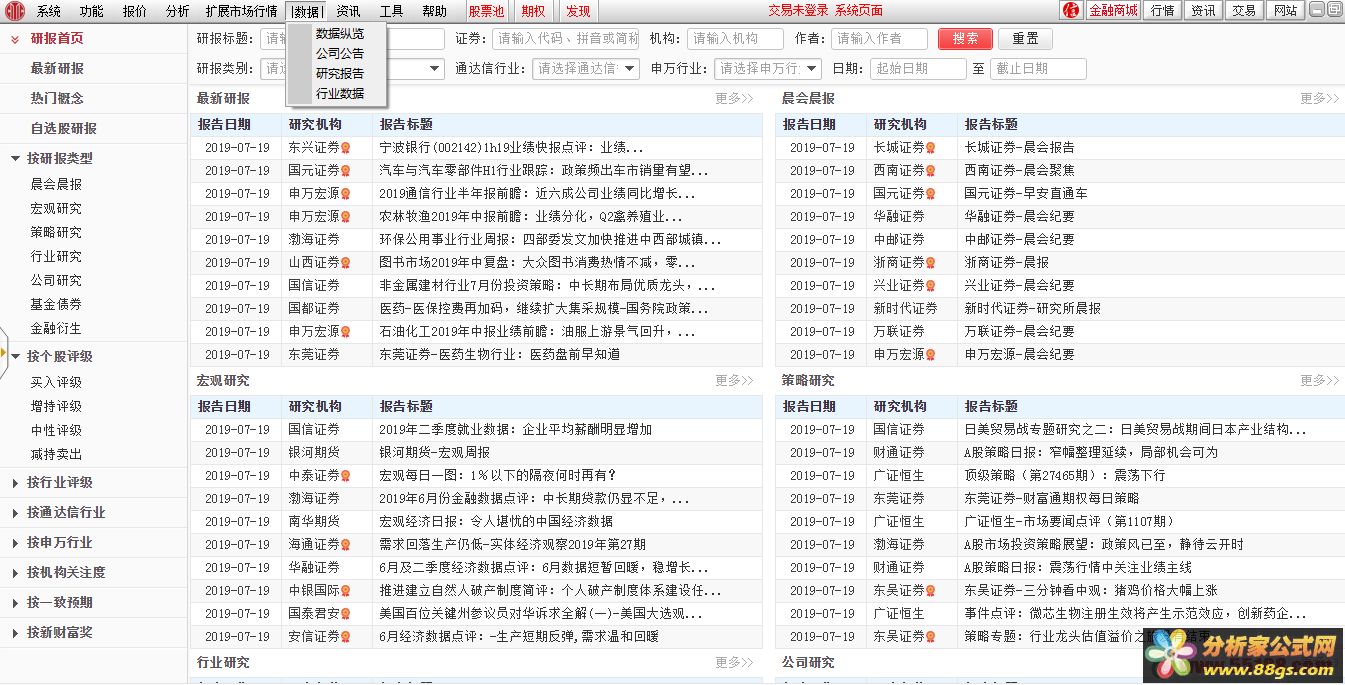The width and height of the screenshot is (1345, 685).
Task: Open the 股票池 toolbar button
Action: [x=487, y=11]
